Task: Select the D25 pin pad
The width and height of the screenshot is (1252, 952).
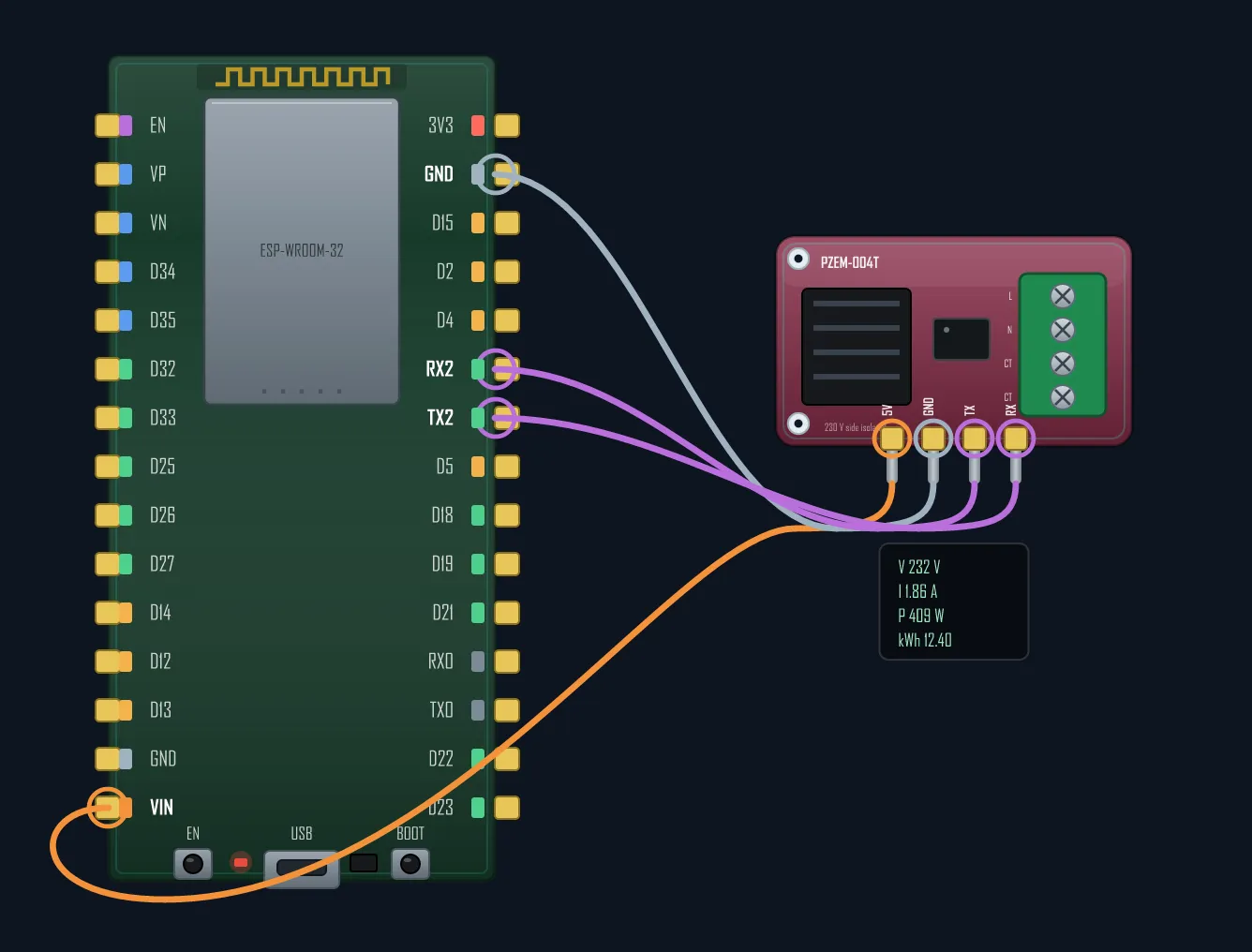Action: 108,467
